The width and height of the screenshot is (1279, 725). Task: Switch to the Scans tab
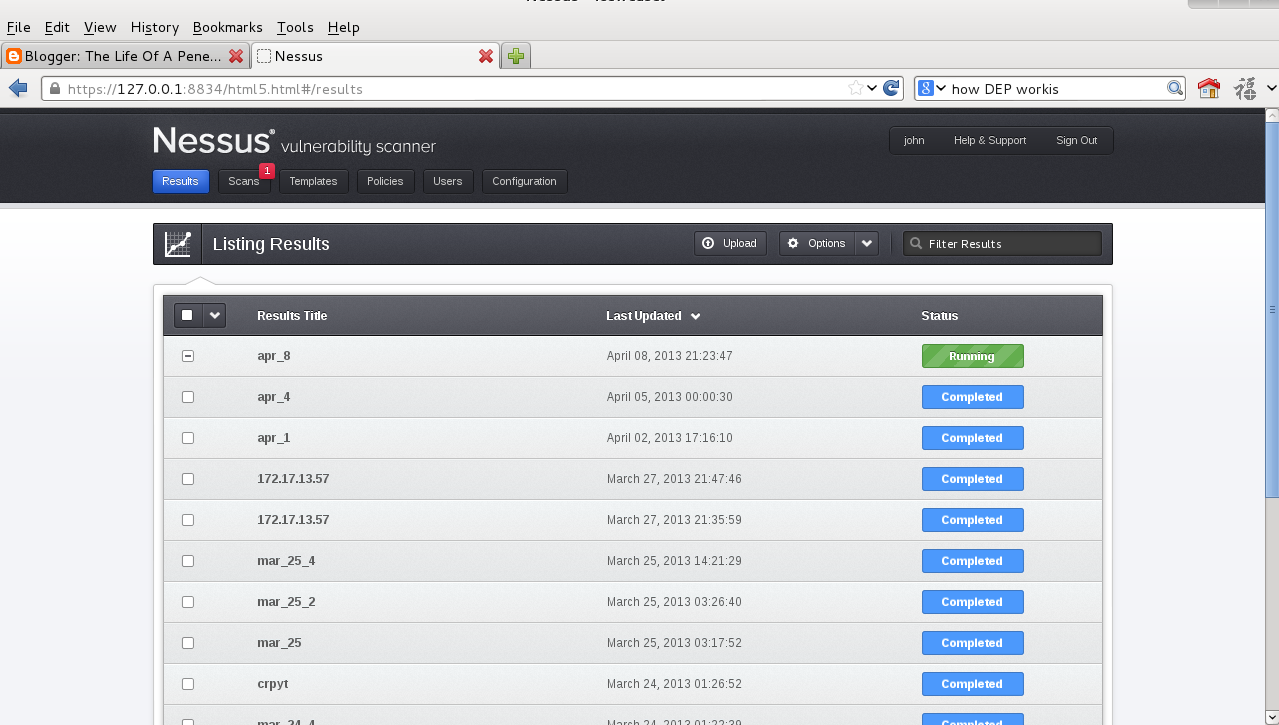tap(243, 181)
